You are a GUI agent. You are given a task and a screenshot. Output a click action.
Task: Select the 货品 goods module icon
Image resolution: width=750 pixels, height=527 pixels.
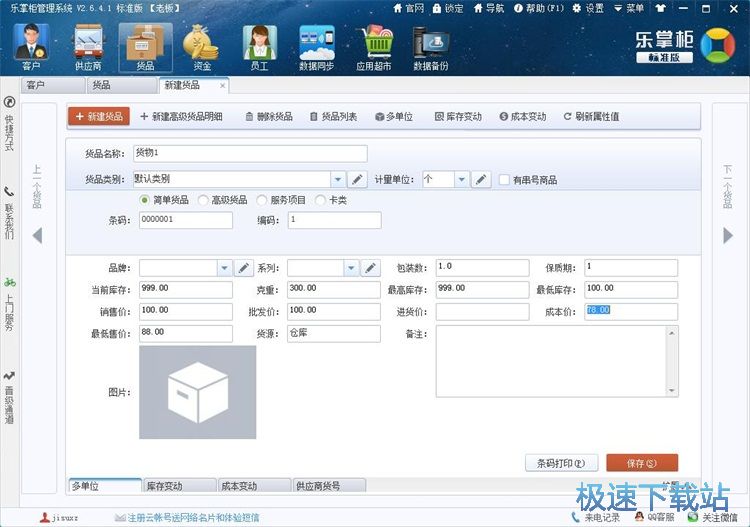point(145,48)
